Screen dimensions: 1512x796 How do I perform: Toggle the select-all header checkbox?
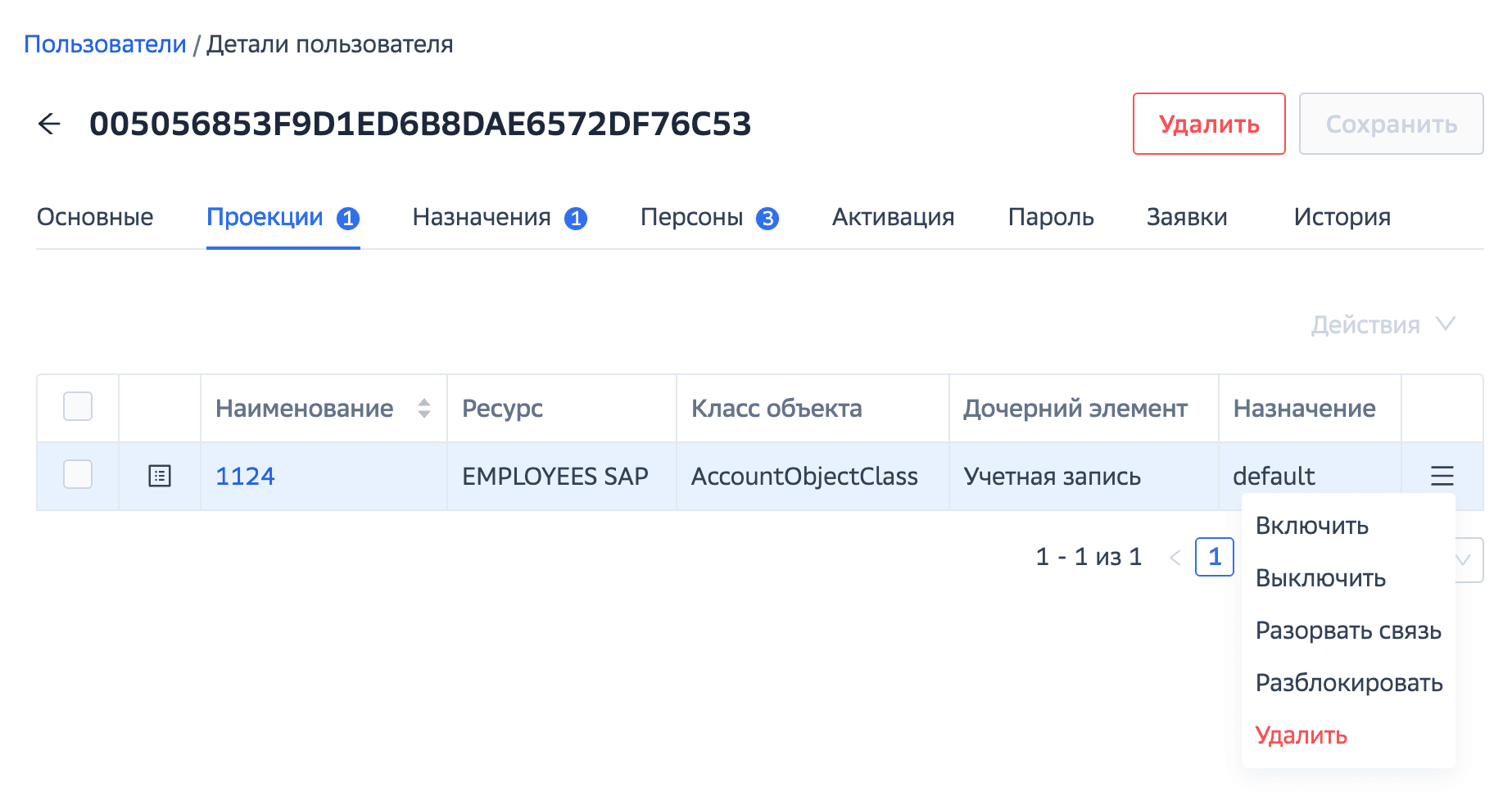(78, 407)
